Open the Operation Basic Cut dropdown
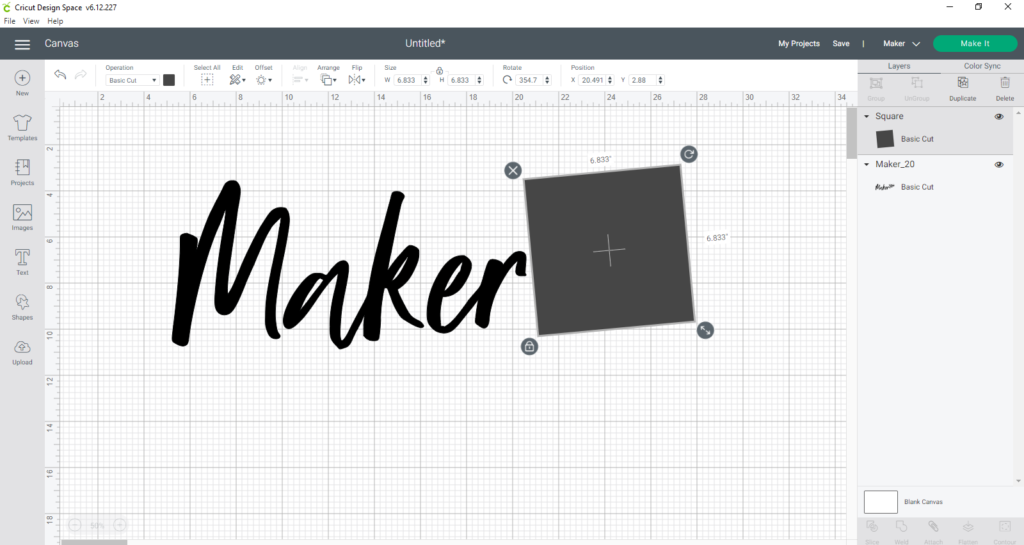The height and width of the screenshot is (545, 1024). tap(132, 80)
